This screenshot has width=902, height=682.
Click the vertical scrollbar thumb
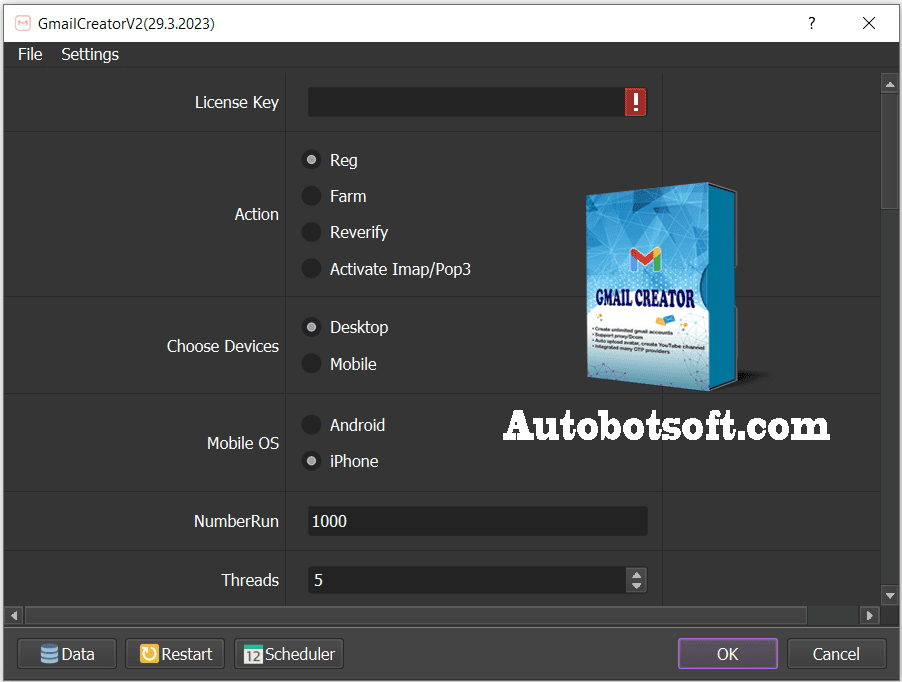click(890, 152)
